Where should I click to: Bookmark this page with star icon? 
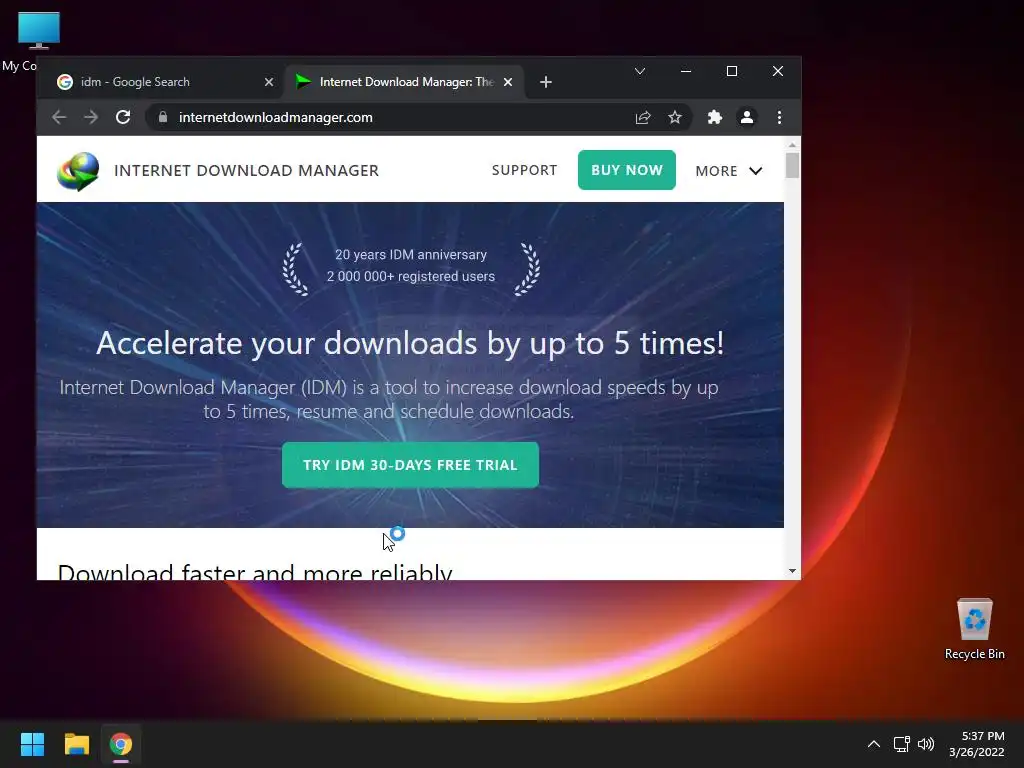pyautogui.click(x=675, y=118)
